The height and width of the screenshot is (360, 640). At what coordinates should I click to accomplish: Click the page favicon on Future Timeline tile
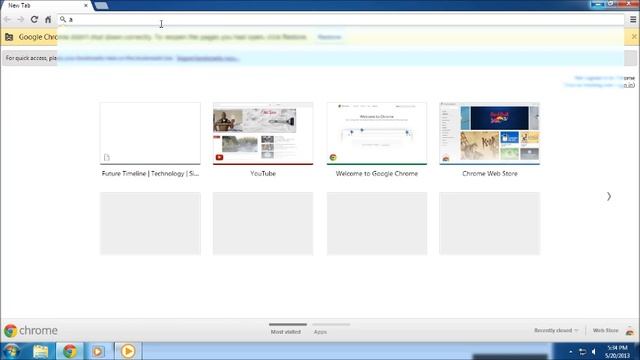107,157
